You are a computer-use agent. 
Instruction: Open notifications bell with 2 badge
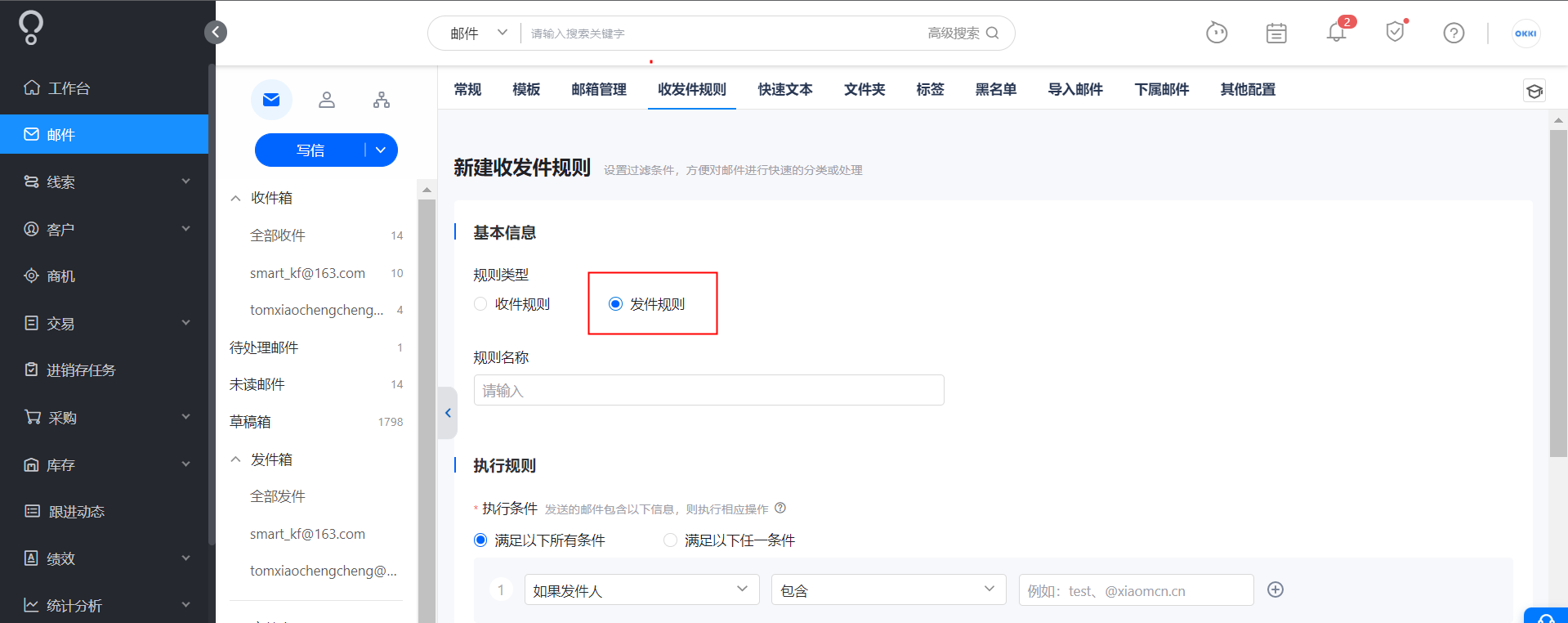[x=1337, y=32]
